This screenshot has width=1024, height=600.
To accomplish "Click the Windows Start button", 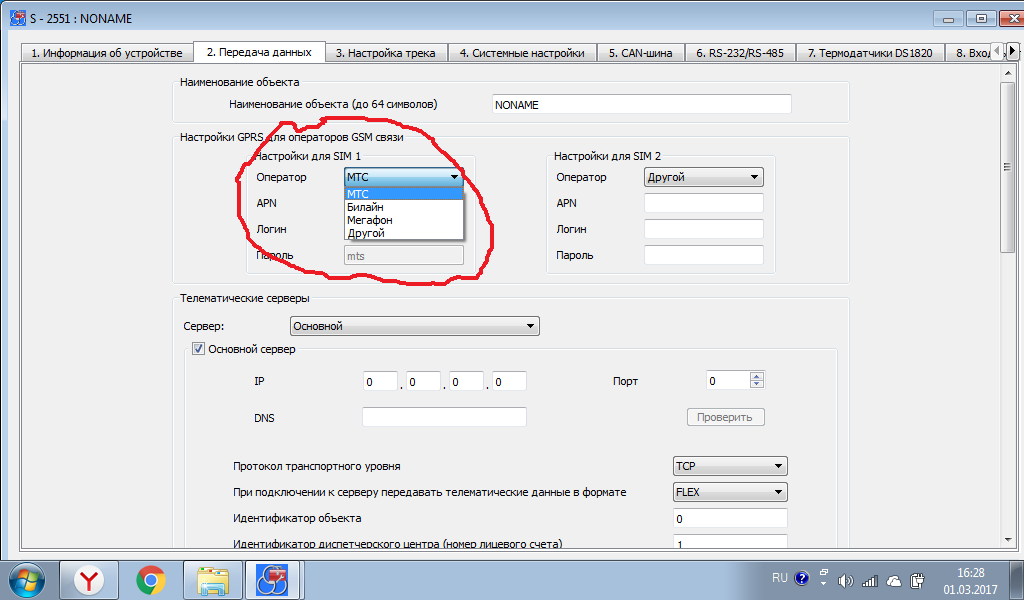I will [x=27, y=579].
